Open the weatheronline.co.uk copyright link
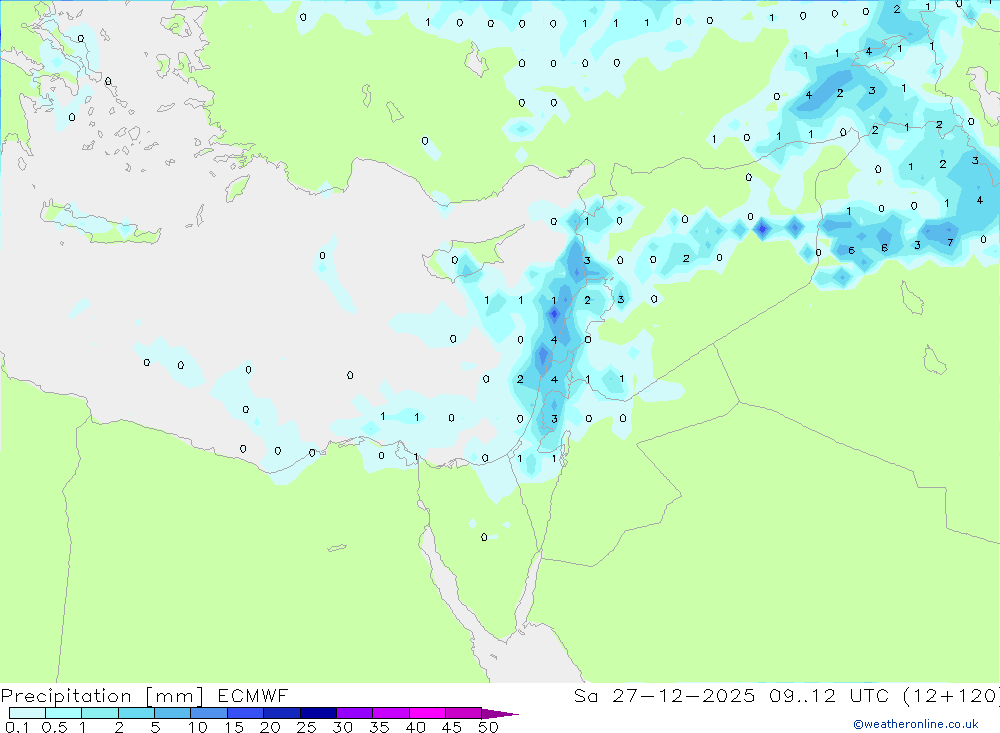Image resolution: width=1000 pixels, height=733 pixels. point(916,724)
